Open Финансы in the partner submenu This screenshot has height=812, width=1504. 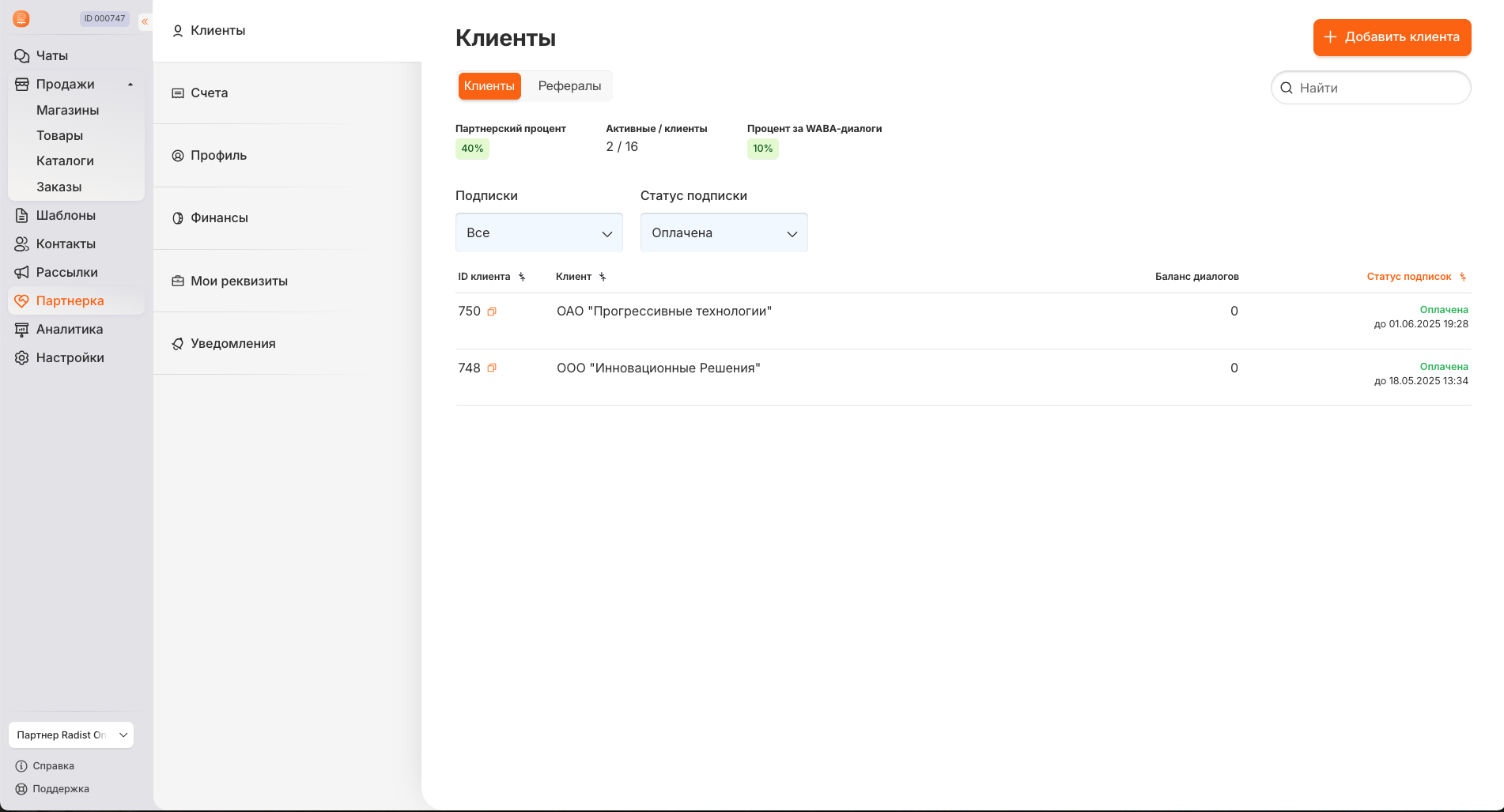click(219, 218)
